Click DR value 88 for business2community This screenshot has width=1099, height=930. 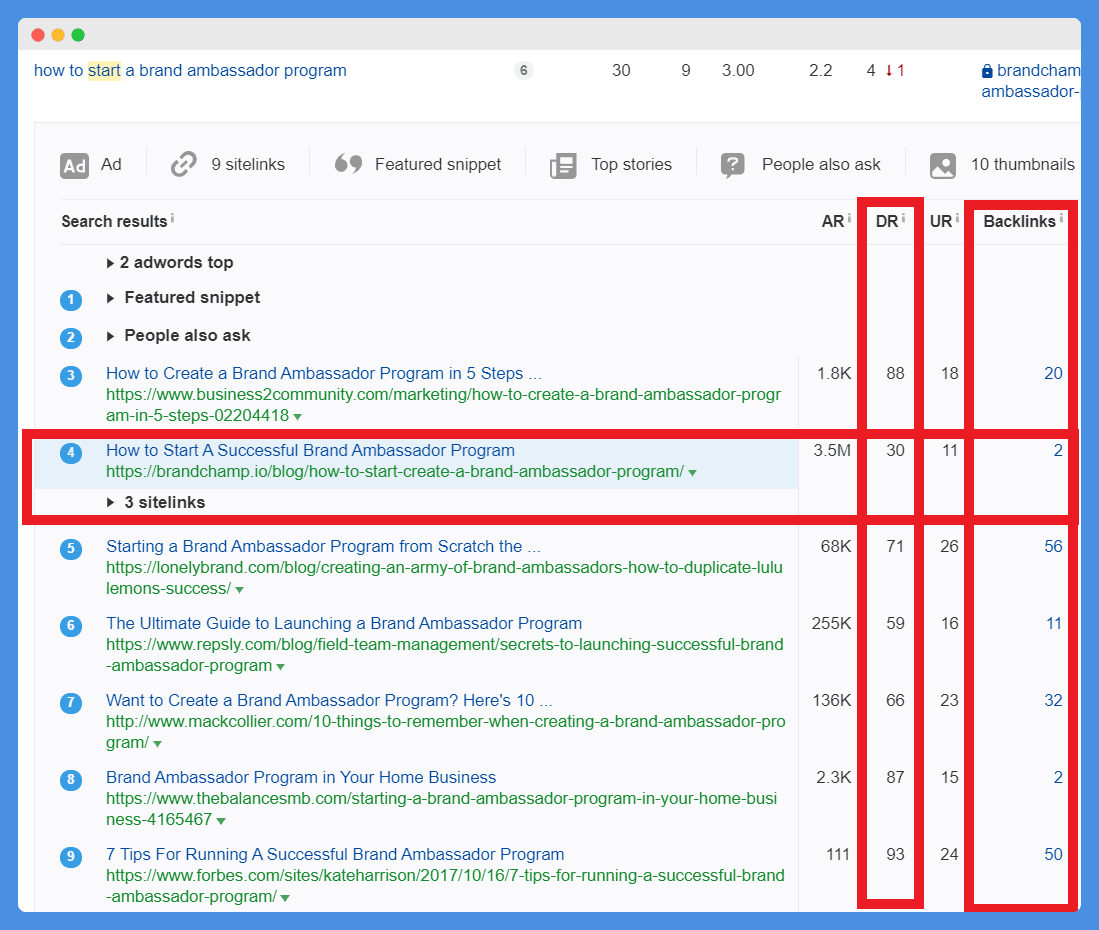895,374
